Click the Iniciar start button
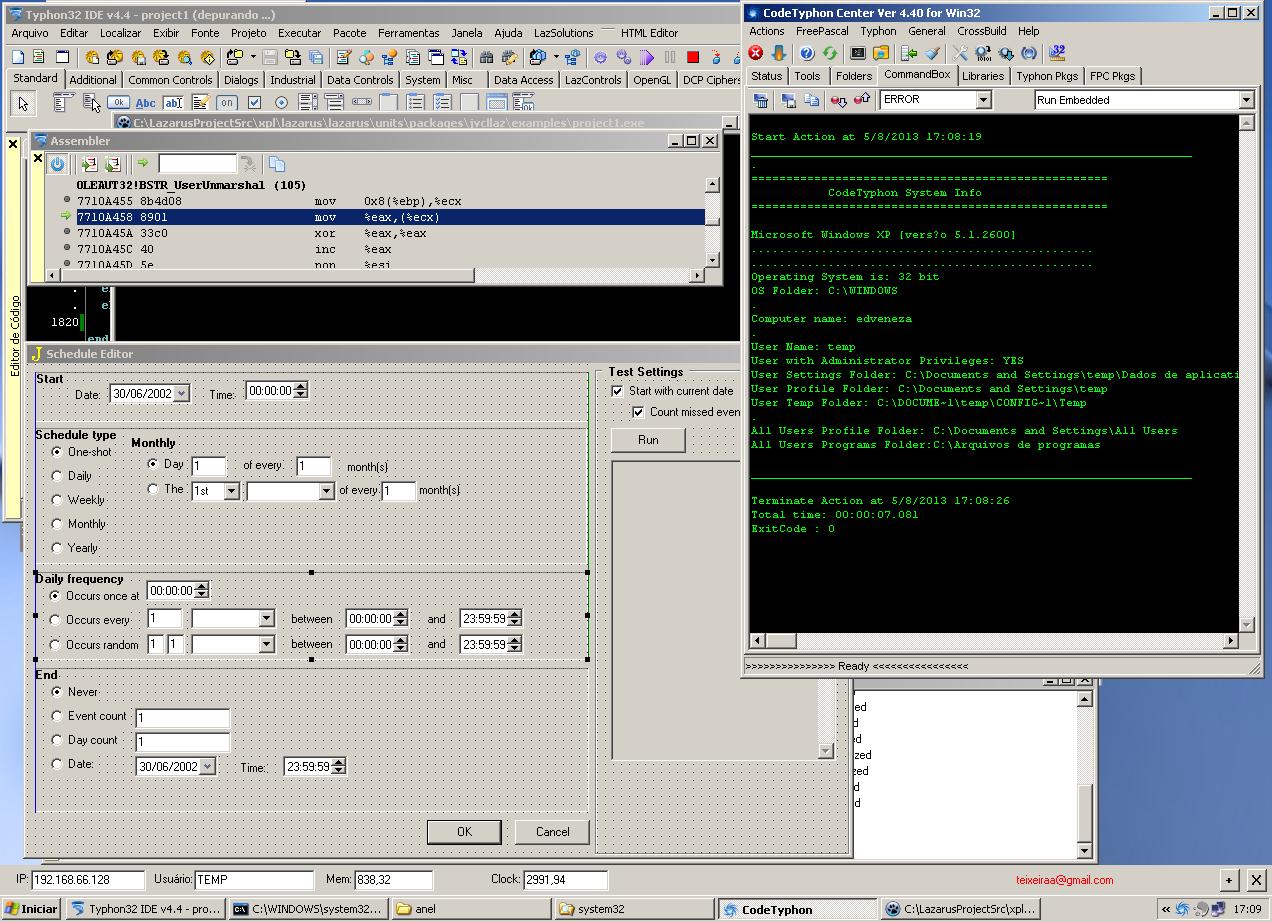The width and height of the screenshot is (1272, 922). (32, 909)
